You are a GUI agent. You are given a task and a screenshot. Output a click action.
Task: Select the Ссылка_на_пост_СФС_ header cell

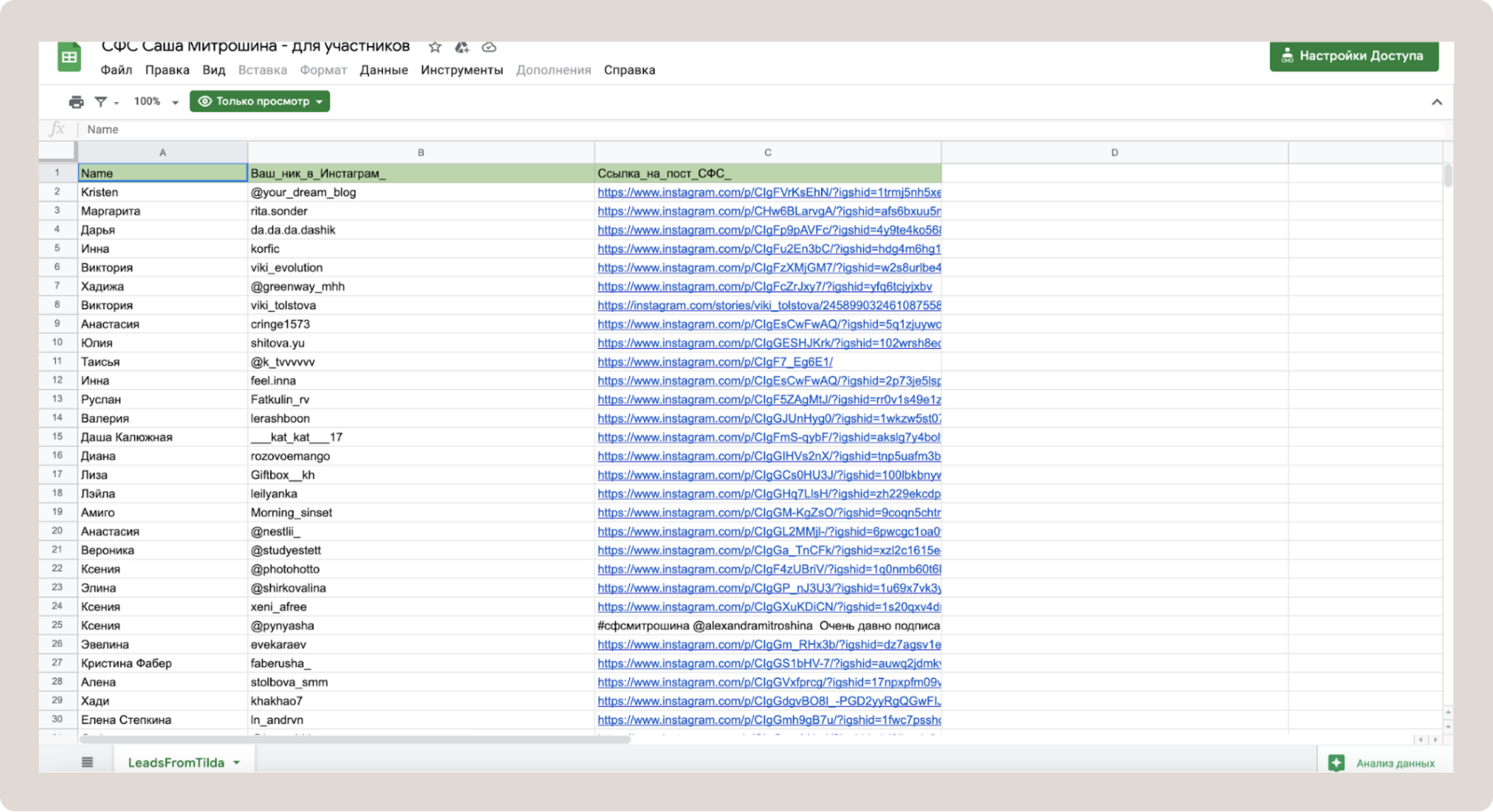[x=768, y=173]
